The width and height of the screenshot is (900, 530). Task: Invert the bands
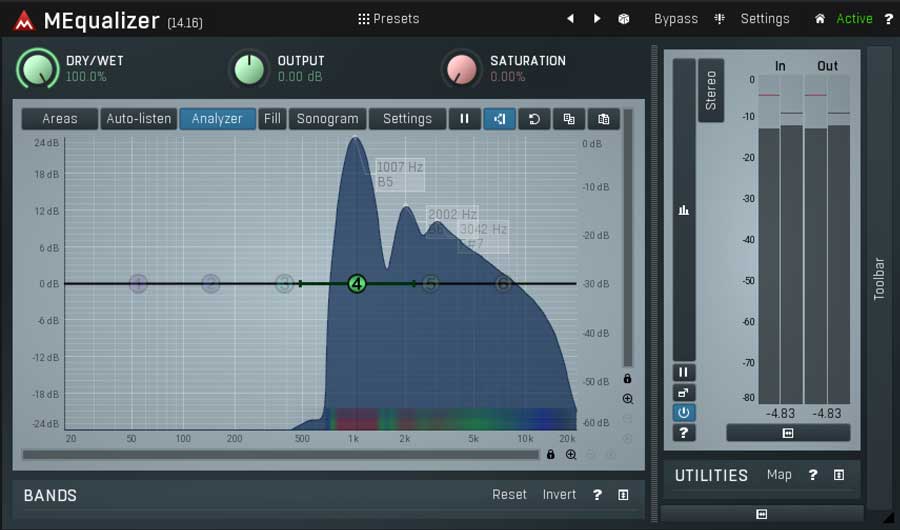559,494
